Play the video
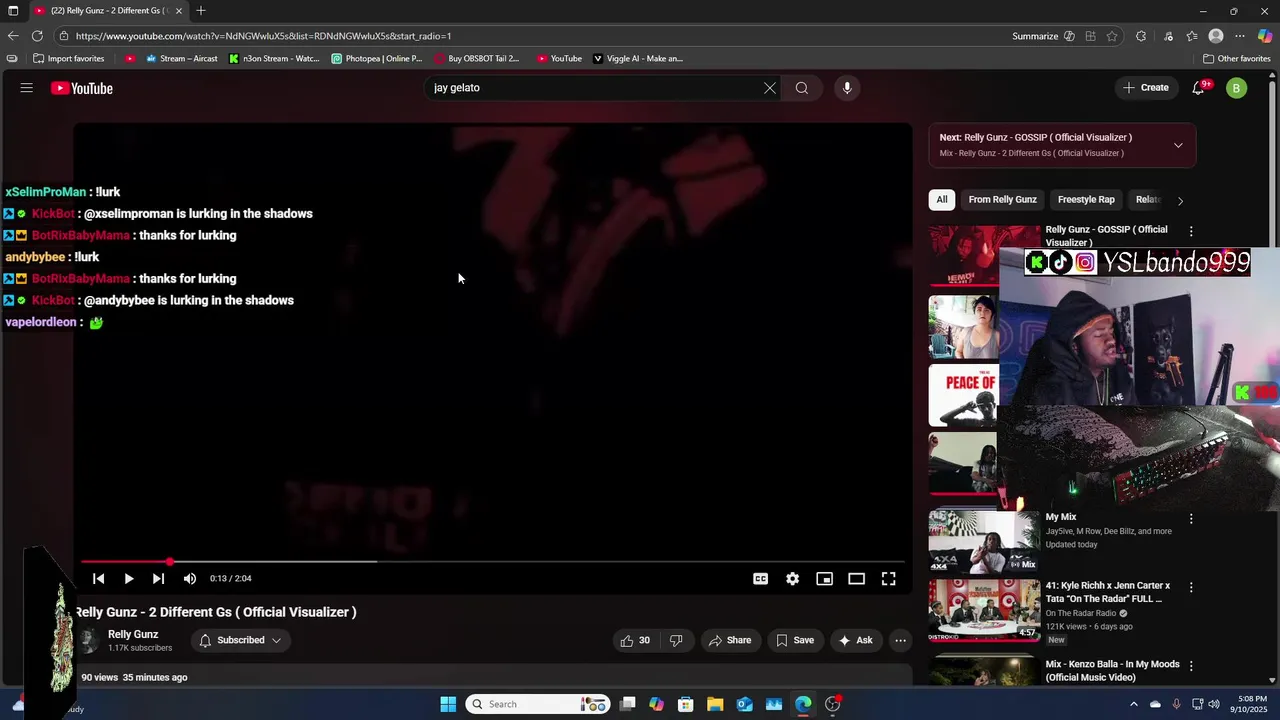This screenshot has height=720, width=1280. (129, 578)
